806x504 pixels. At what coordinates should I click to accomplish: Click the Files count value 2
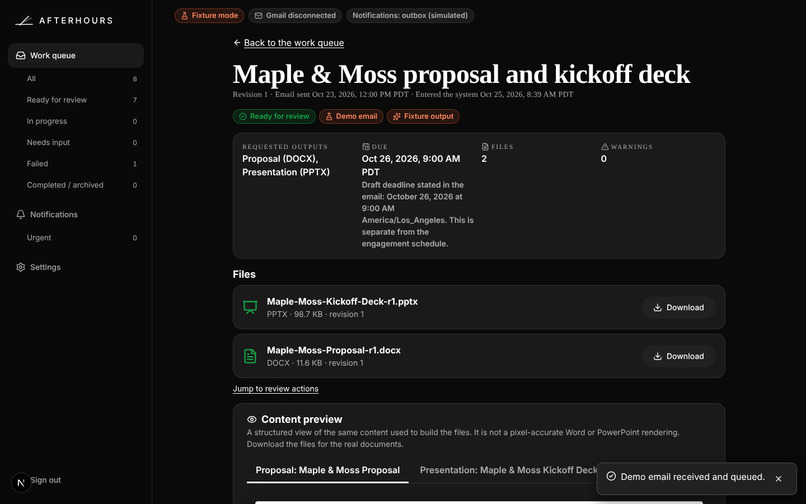pos(484,159)
